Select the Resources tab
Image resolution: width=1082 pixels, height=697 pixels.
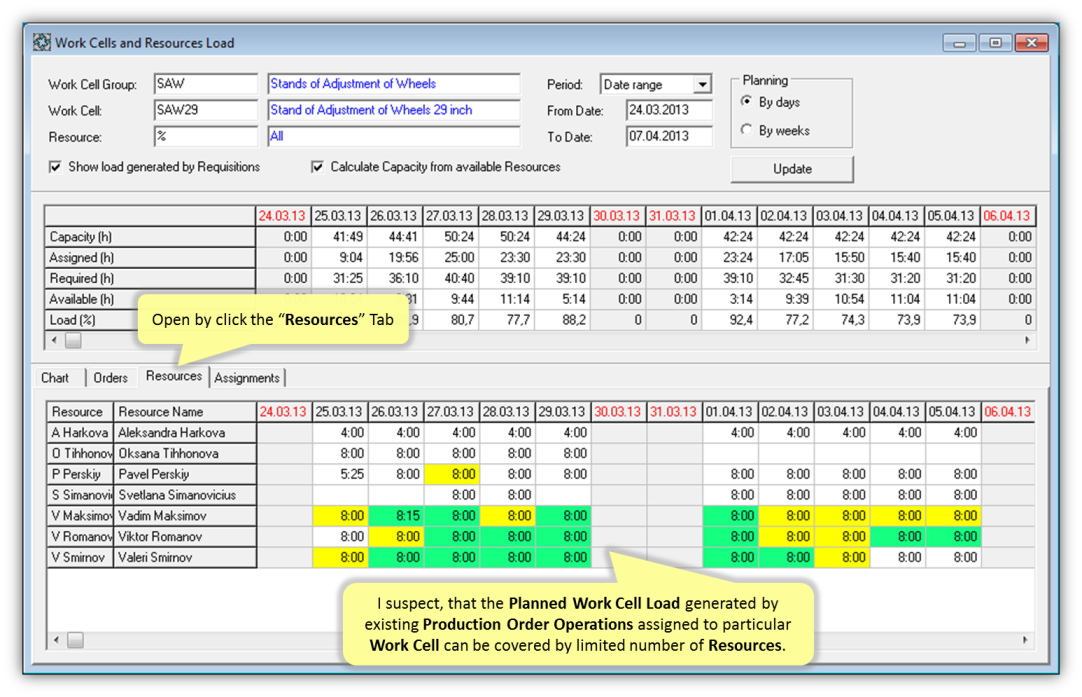click(x=174, y=376)
